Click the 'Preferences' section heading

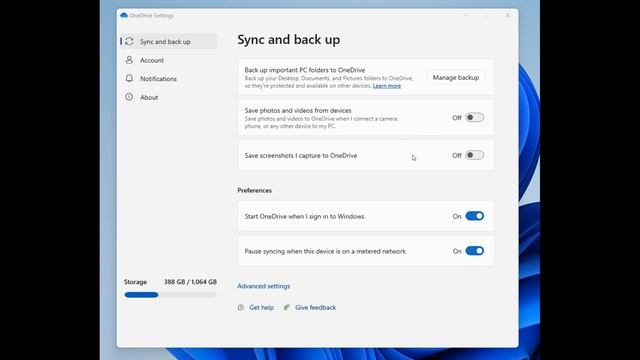pyautogui.click(x=254, y=190)
